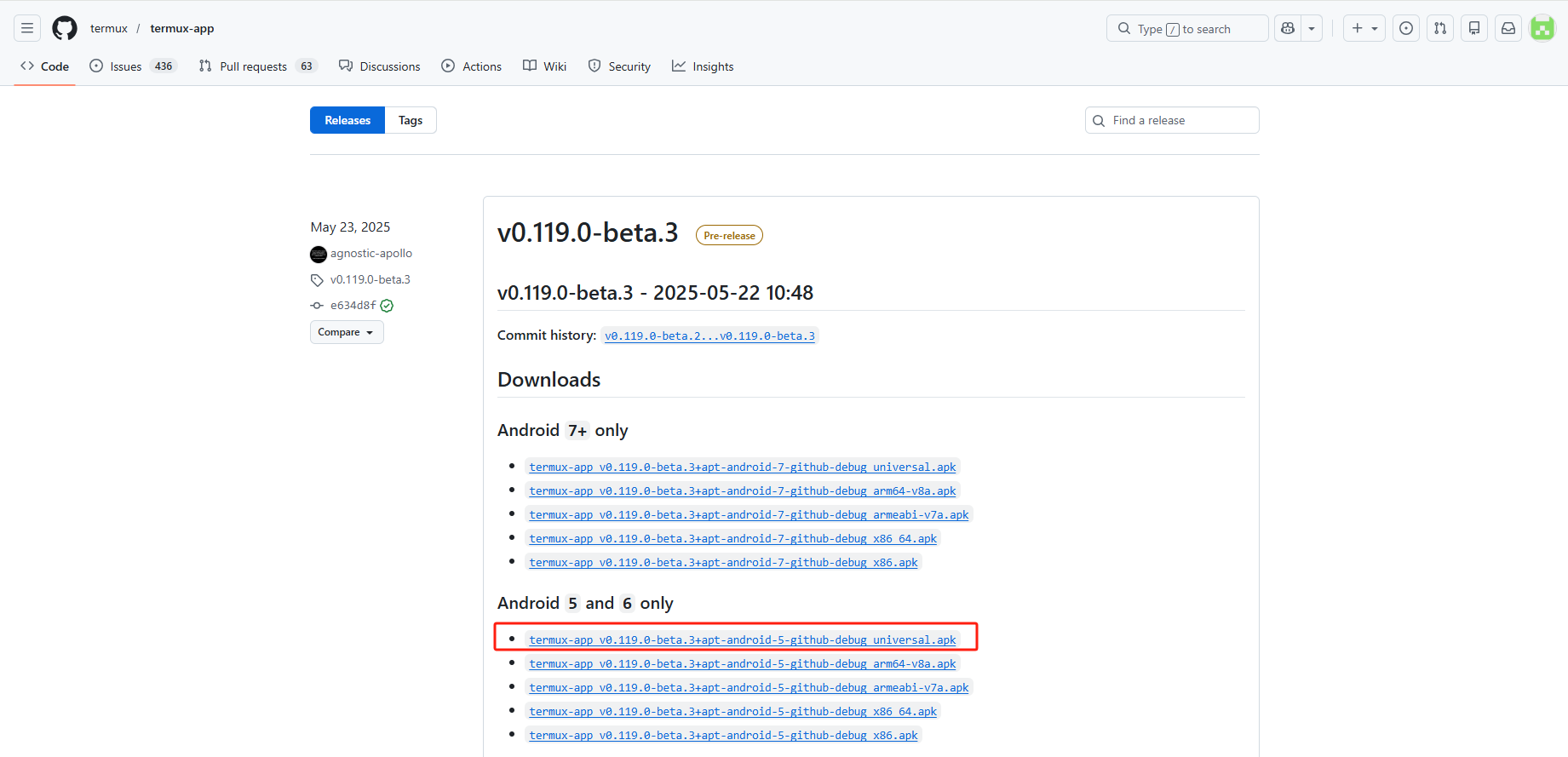Download android-5 x86 APK
The width and height of the screenshot is (1568, 757).
(723, 736)
